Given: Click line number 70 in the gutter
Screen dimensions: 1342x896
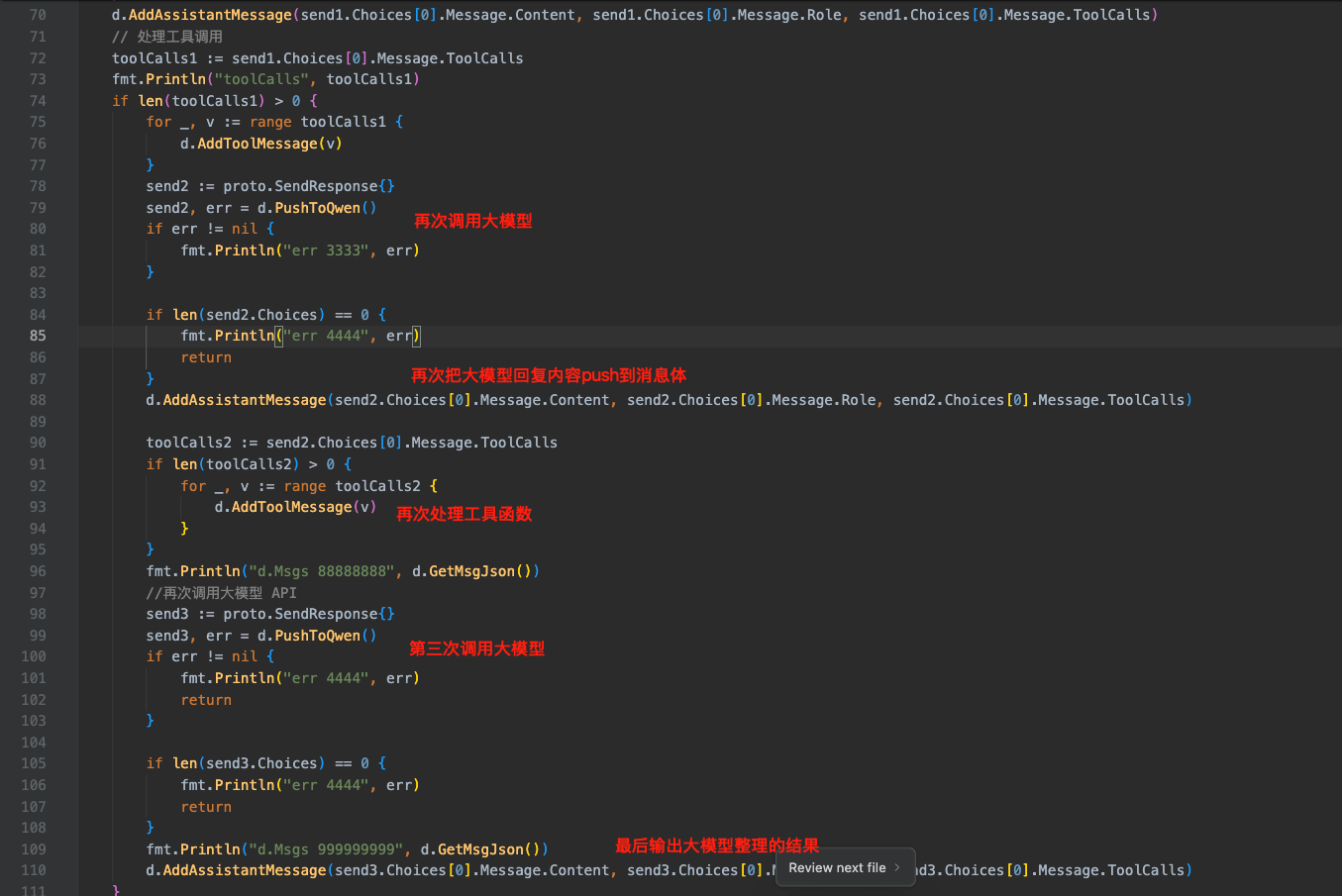Looking at the screenshot, I should click(38, 15).
